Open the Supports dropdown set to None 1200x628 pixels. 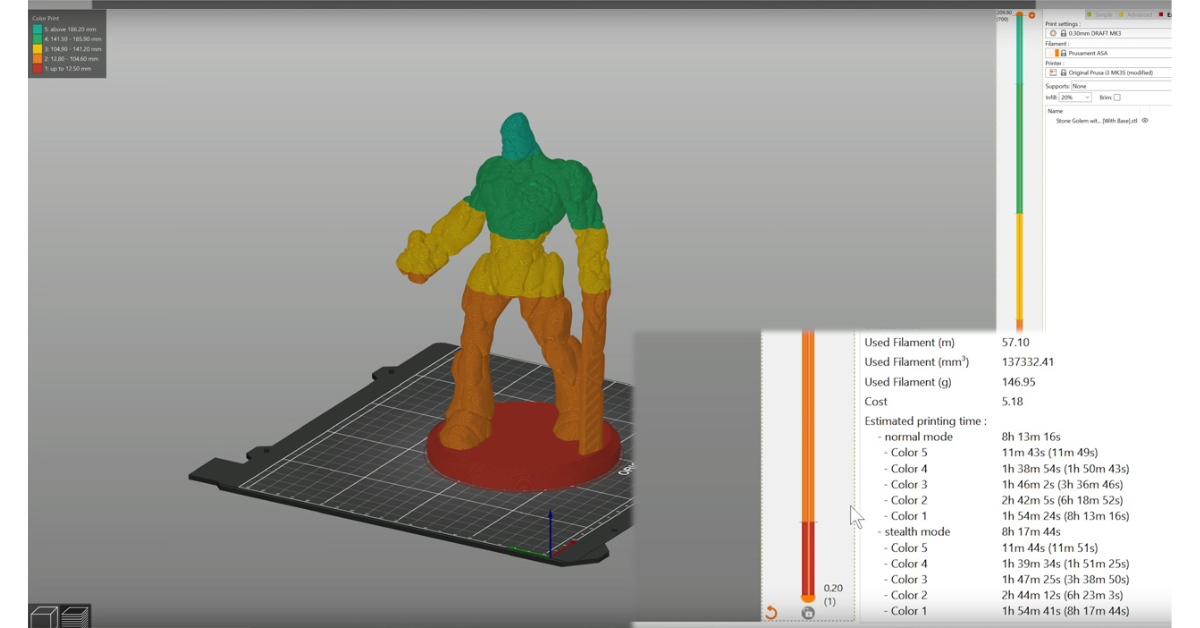(x=1120, y=86)
